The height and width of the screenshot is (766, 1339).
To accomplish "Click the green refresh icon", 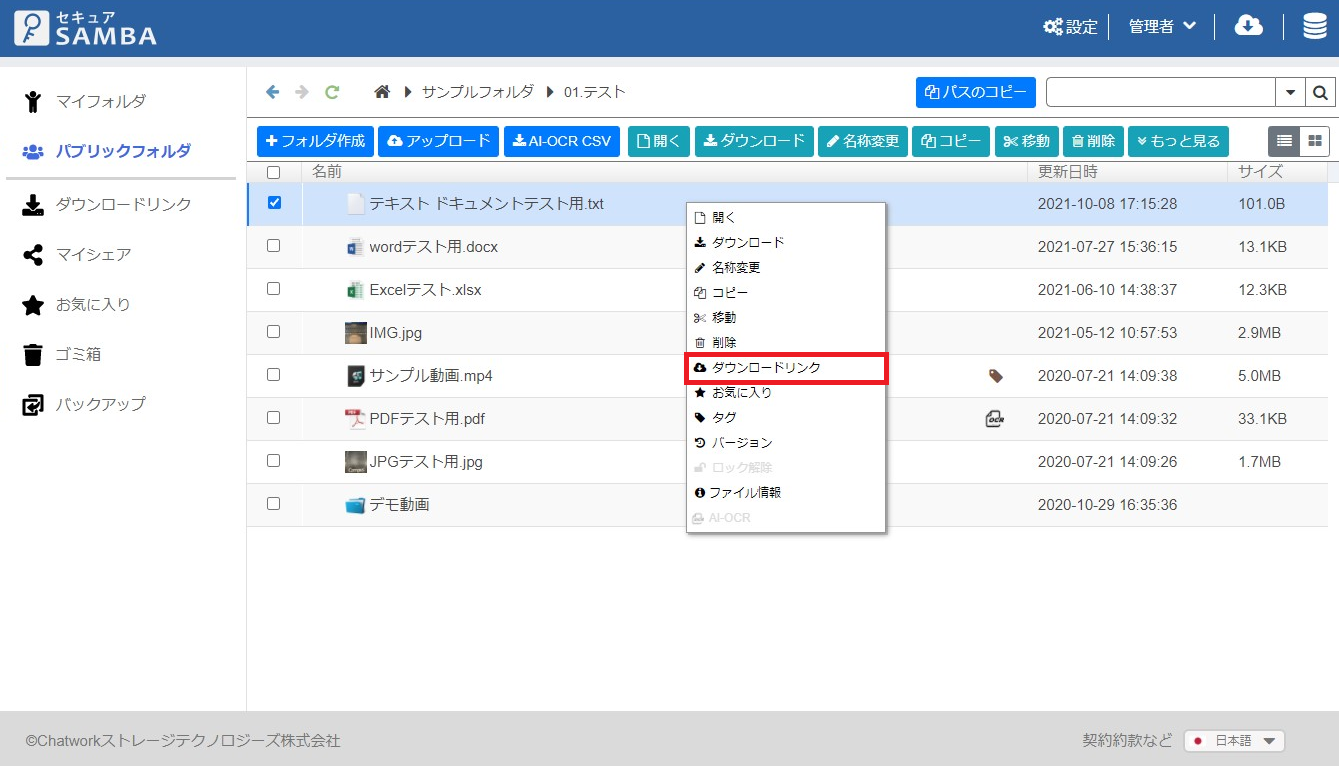I will [332, 92].
